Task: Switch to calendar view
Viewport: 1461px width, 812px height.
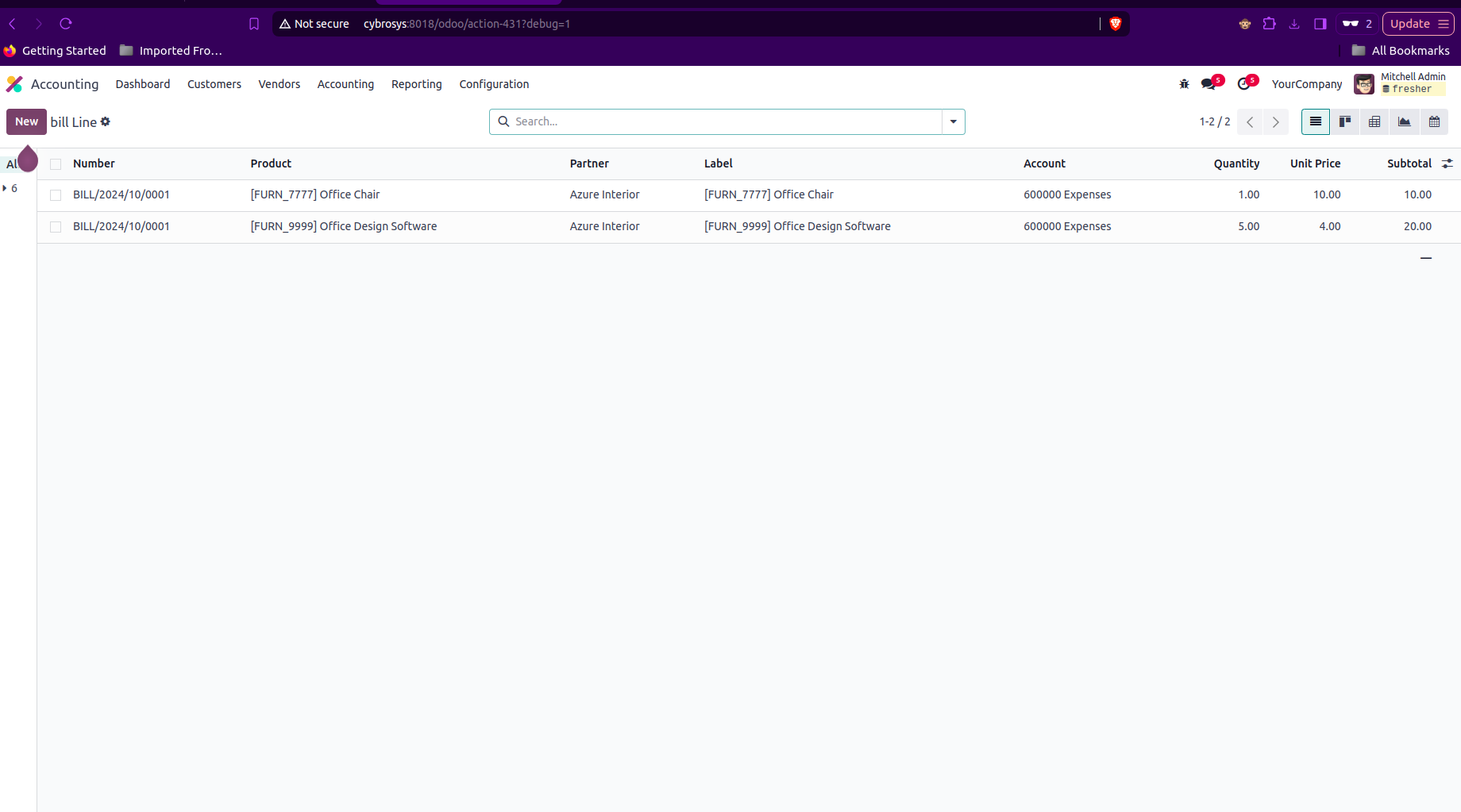Action: pos(1434,121)
